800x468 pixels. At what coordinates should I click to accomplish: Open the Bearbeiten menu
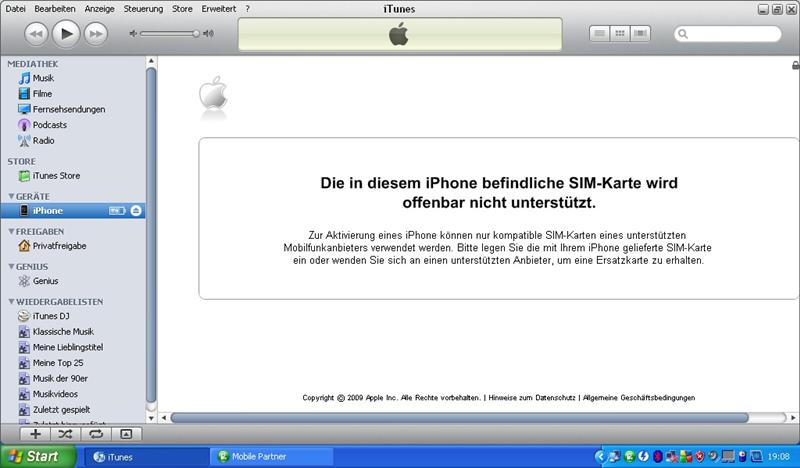(x=55, y=9)
